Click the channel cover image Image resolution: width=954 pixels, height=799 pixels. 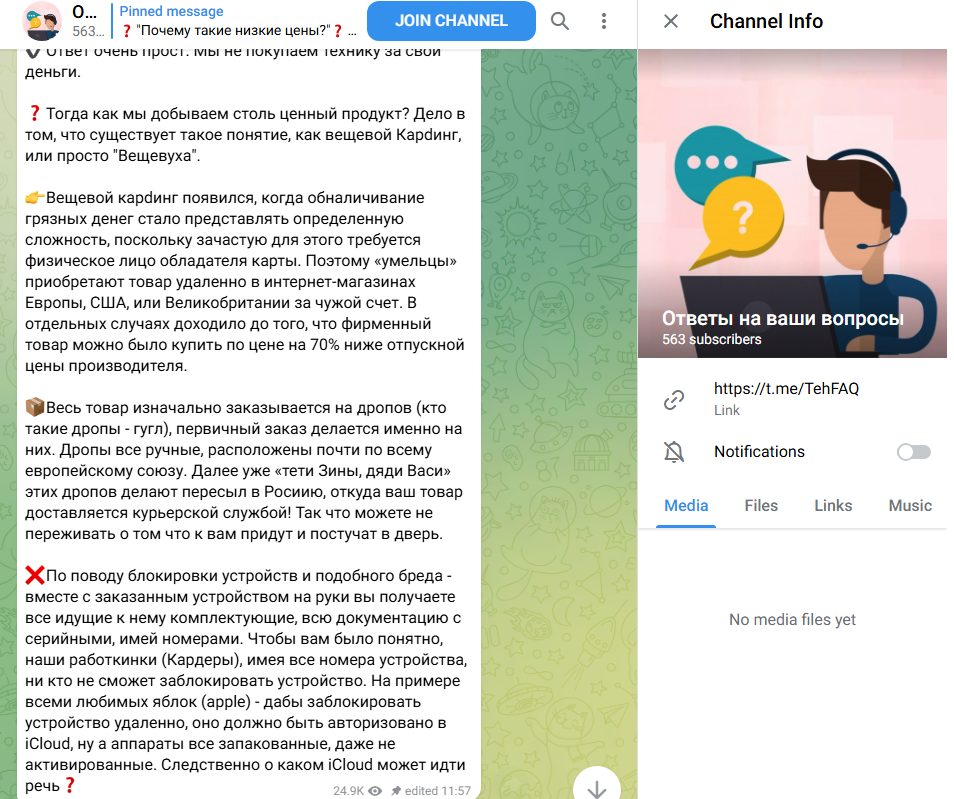point(792,203)
